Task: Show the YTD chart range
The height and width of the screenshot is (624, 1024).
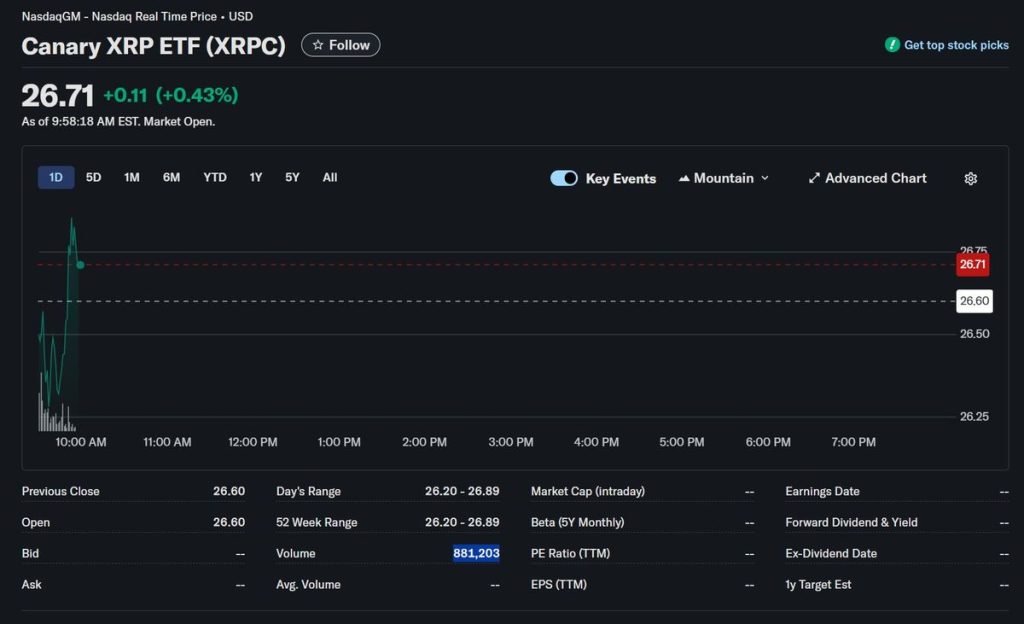Action: tap(215, 178)
